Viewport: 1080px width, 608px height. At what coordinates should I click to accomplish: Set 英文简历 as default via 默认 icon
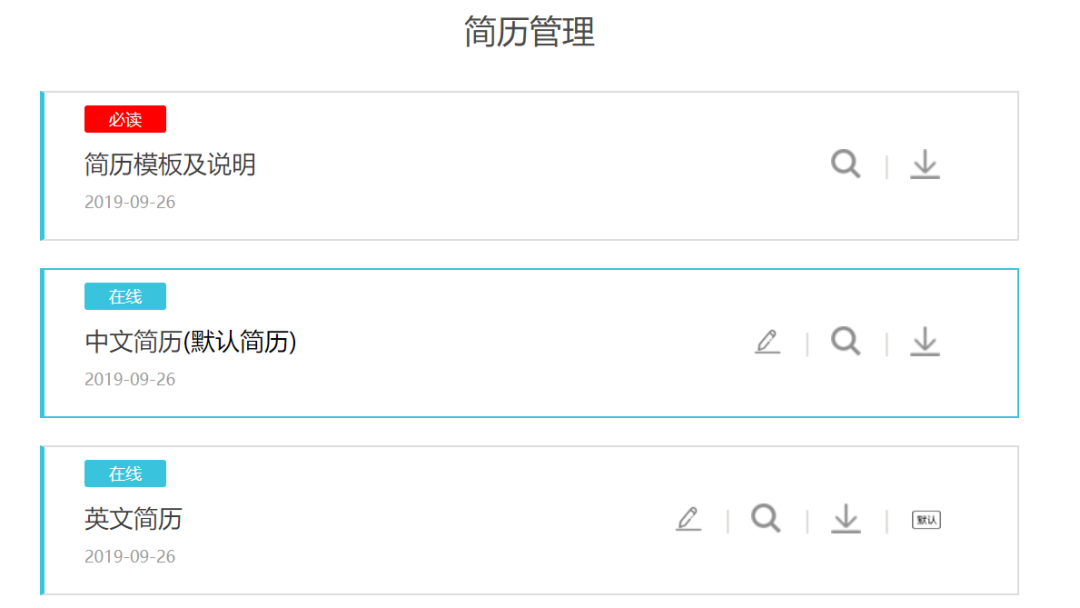click(926, 520)
